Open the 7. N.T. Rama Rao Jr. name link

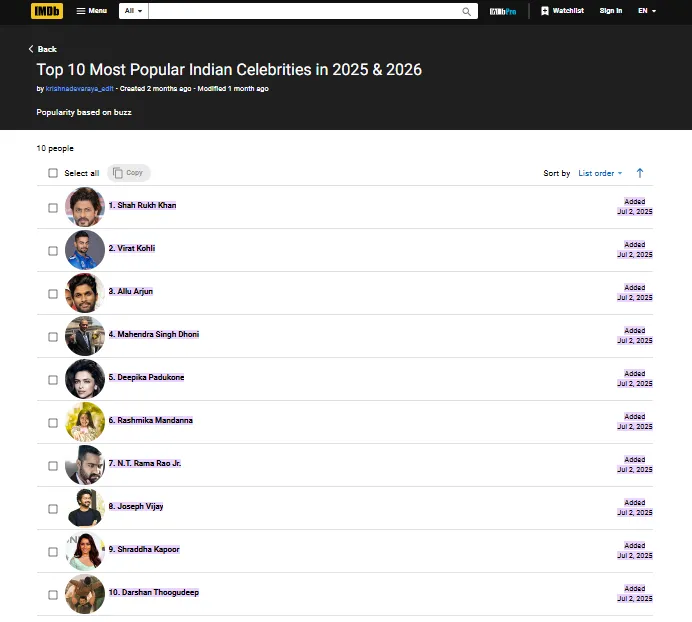145,464
